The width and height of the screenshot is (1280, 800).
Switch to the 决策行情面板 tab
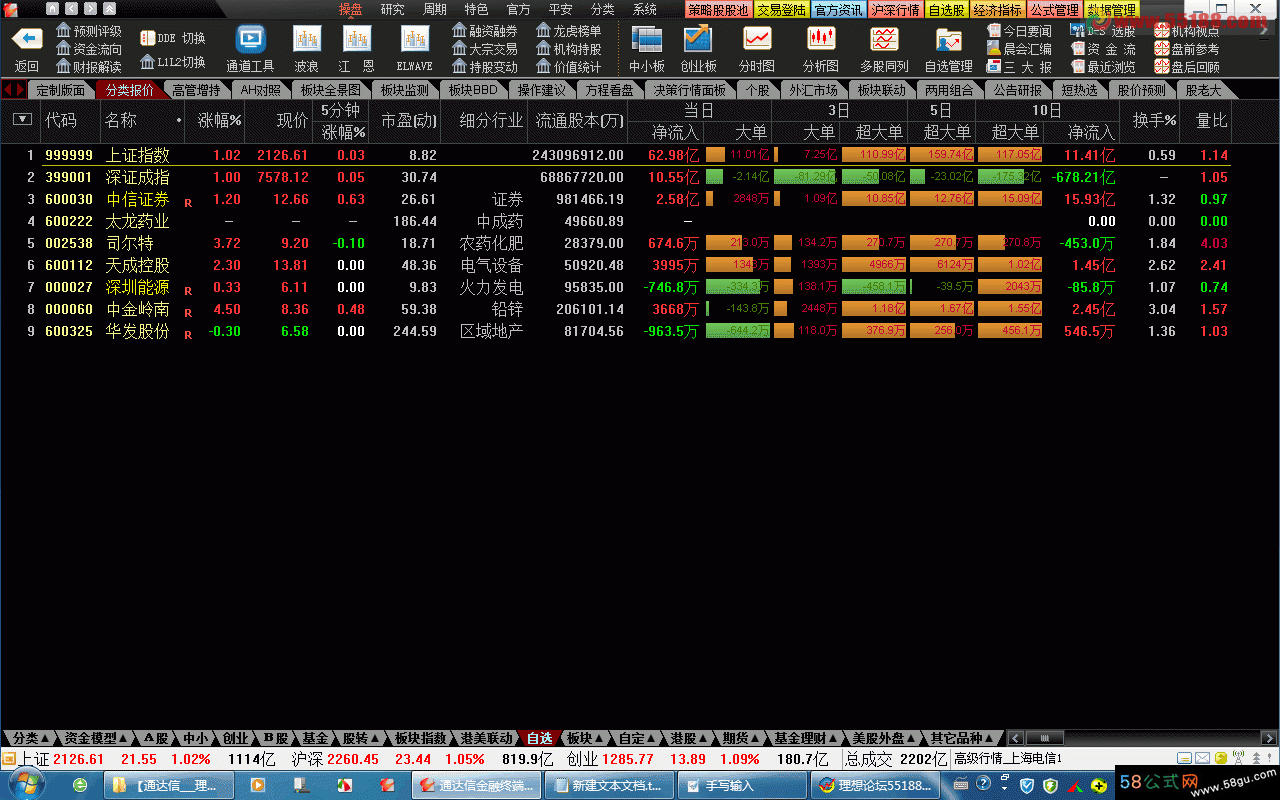pos(689,90)
